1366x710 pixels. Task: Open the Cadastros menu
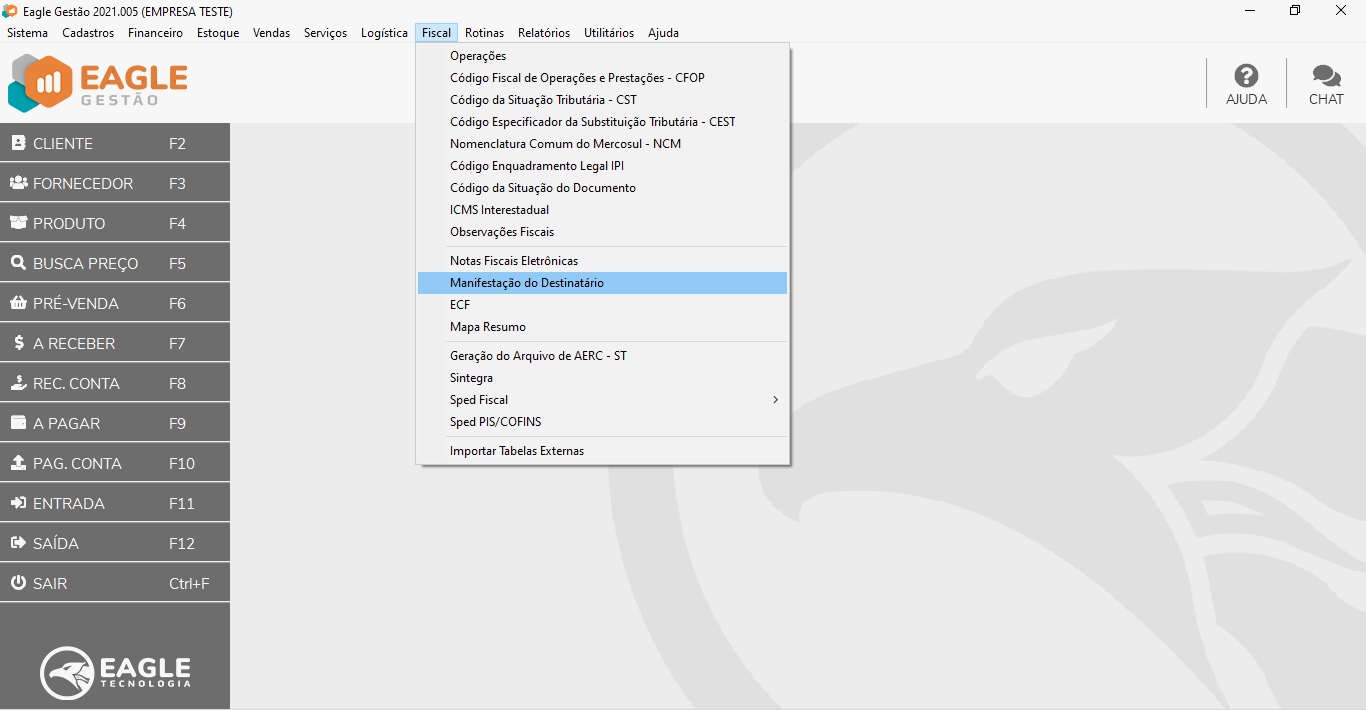click(x=88, y=33)
